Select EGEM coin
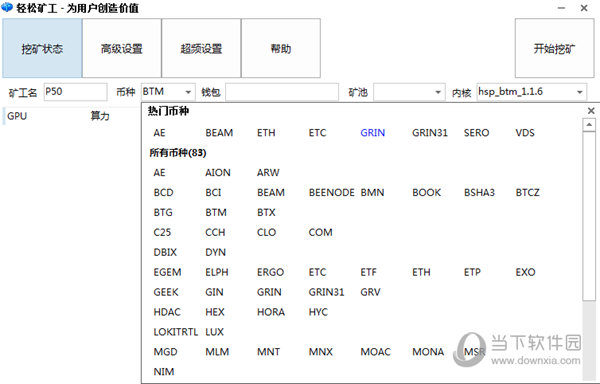 tap(167, 272)
